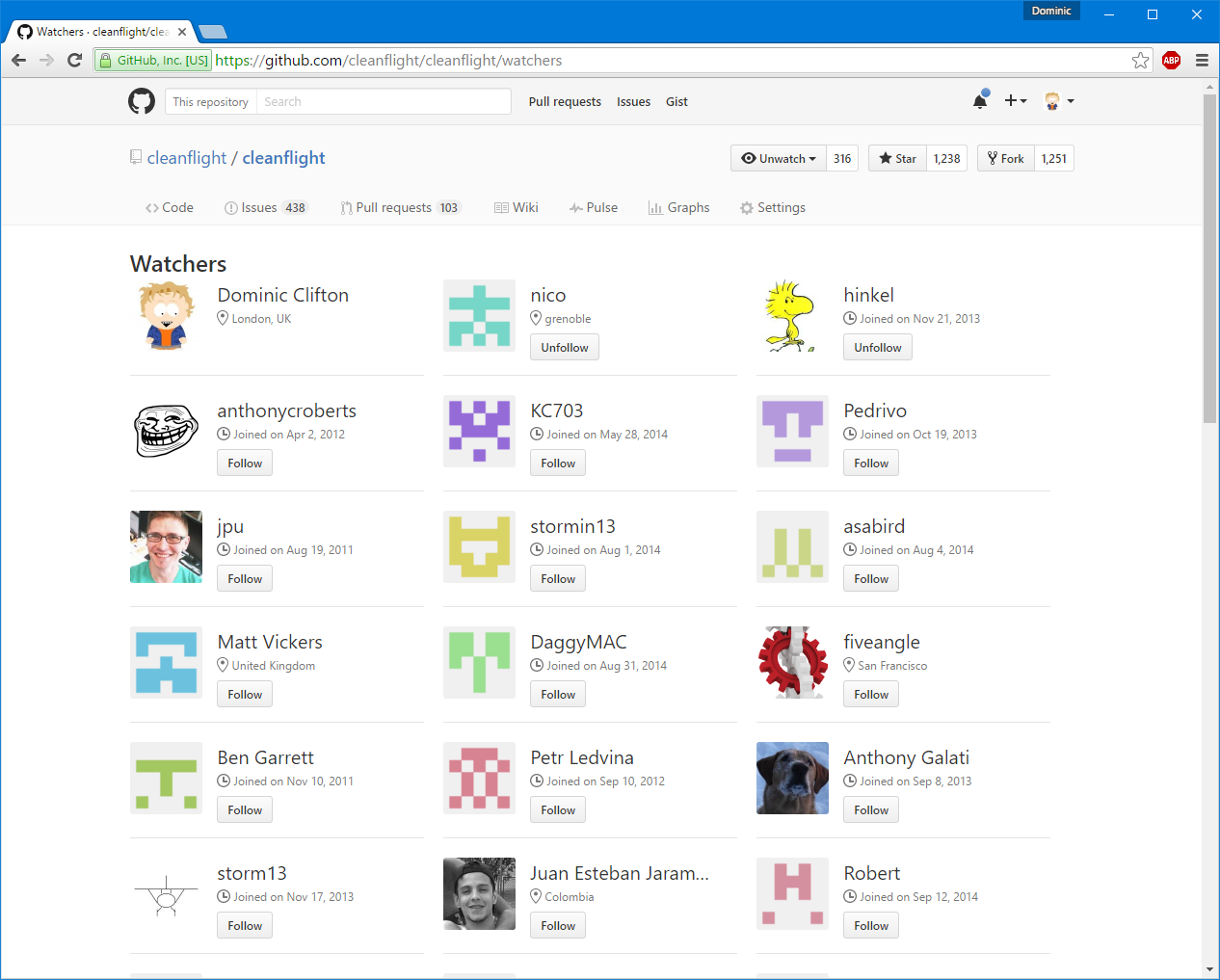The height and width of the screenshot is (980, 1220).
Task: Open storm13's airplane avatar
Action: click(x=166, y=893)
